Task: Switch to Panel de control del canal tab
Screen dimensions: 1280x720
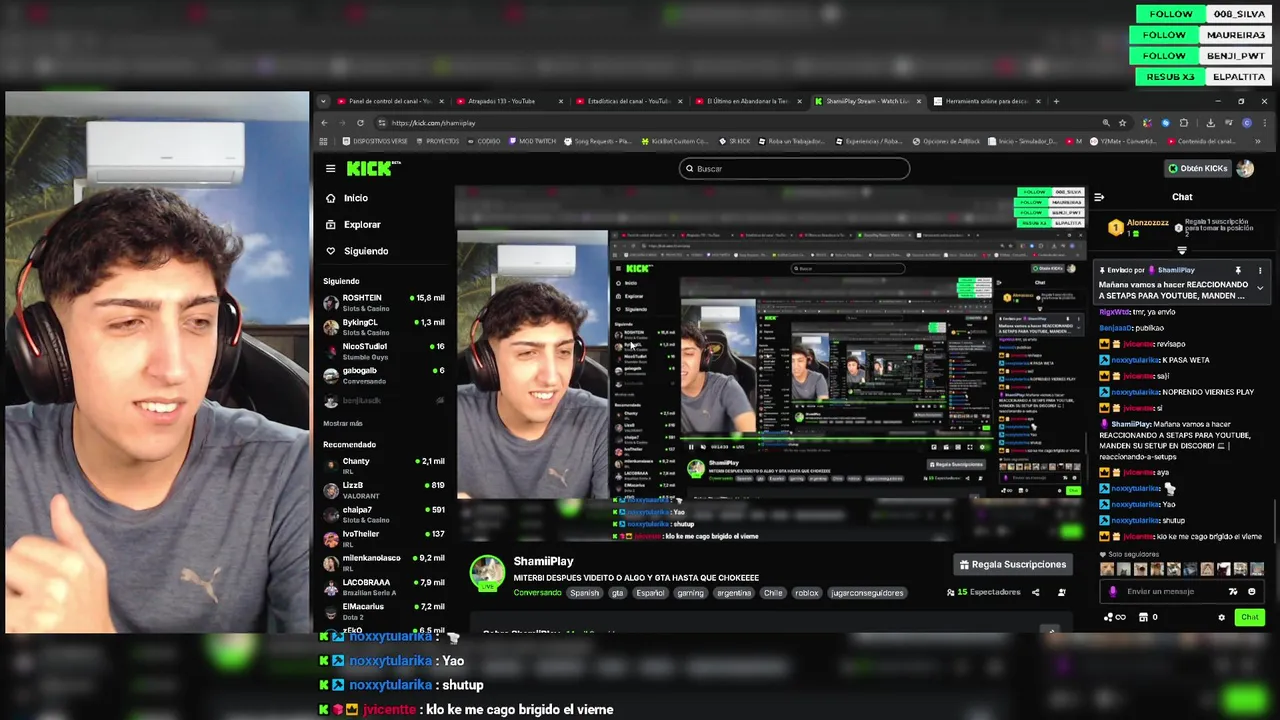Action: pyautogui.click(x=391, y=101)
